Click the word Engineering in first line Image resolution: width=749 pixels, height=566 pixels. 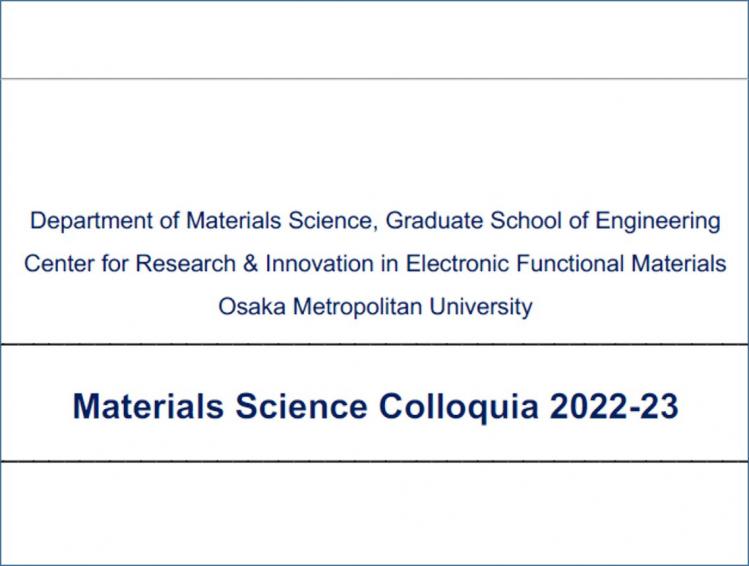pos(658,222)
